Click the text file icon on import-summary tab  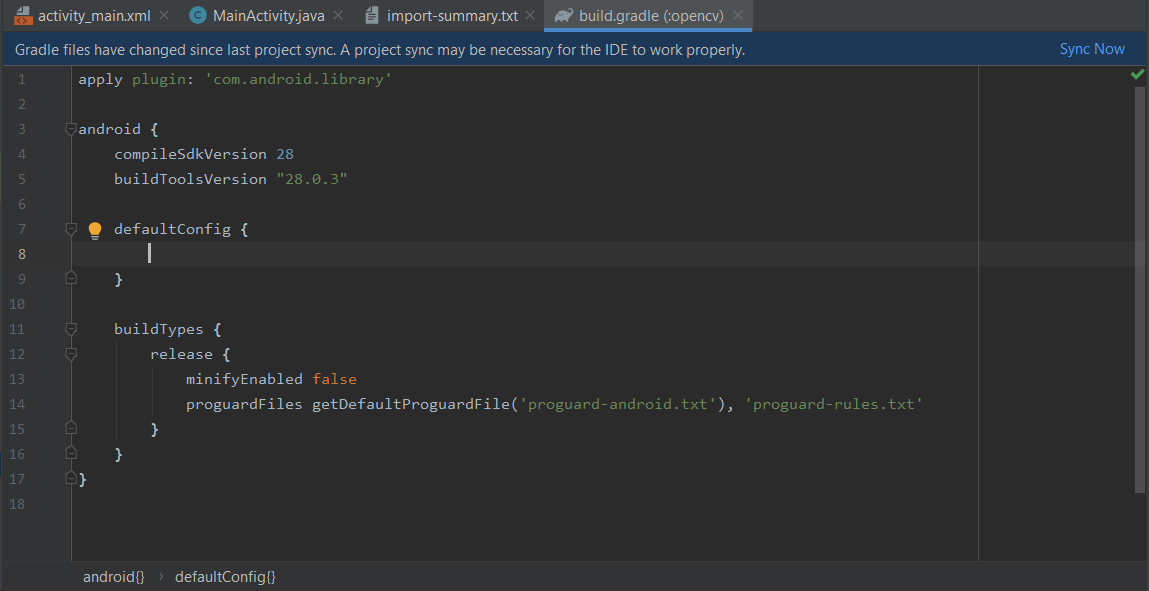pyautogui.click(x=372, y=15)
